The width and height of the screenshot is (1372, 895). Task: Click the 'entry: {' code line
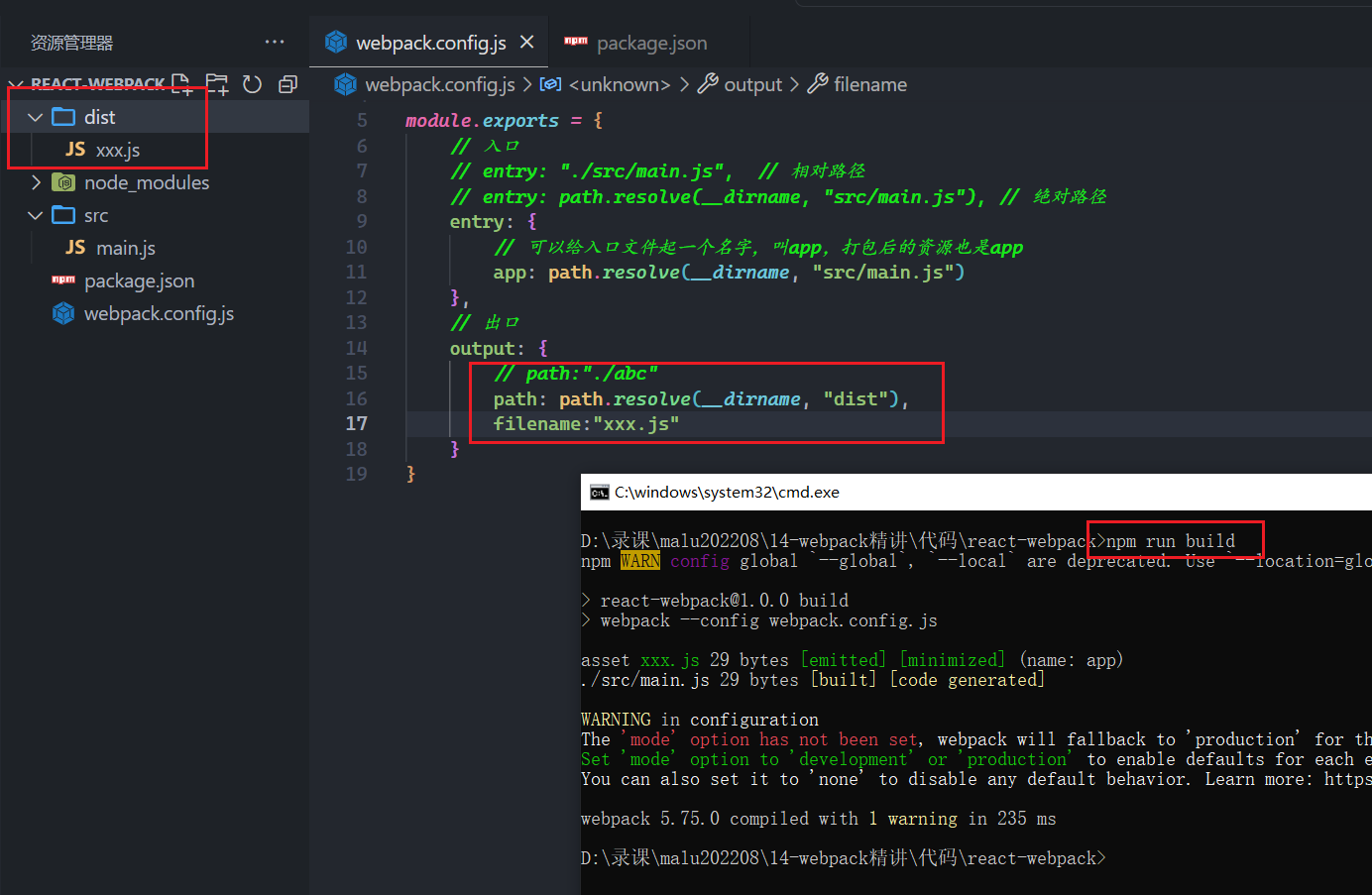tap(493, 222)
